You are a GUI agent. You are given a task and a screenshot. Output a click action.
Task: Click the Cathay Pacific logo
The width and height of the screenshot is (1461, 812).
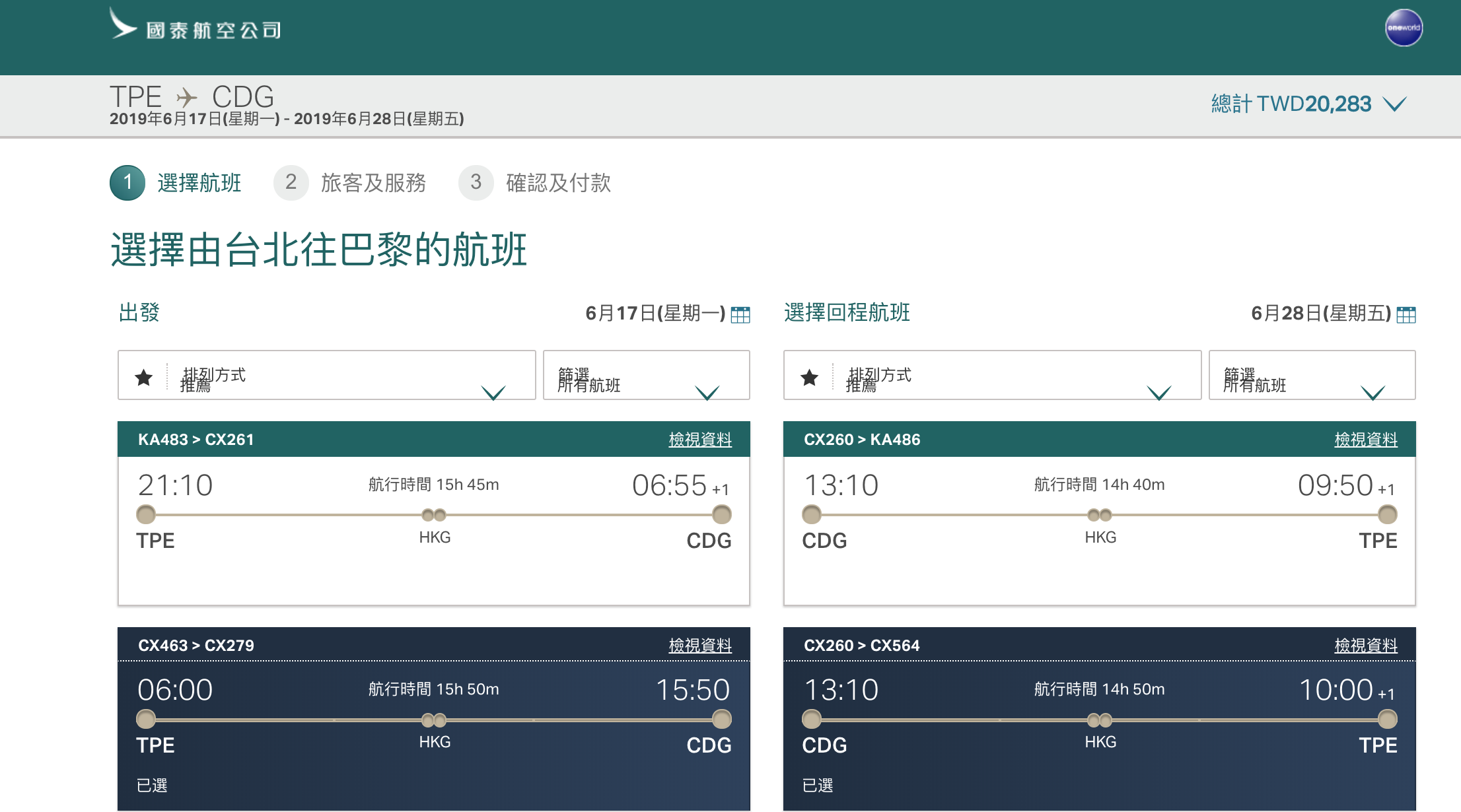[196, 25]
